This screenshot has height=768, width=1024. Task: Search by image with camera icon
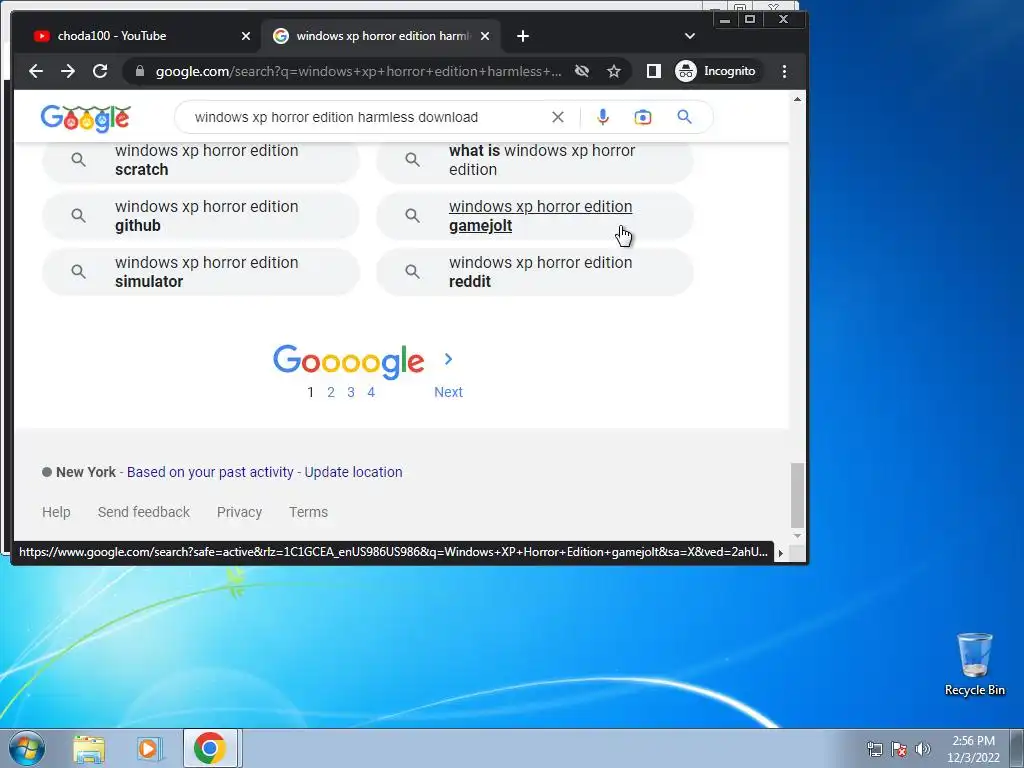pyautogui.click(x=643, y=118)
